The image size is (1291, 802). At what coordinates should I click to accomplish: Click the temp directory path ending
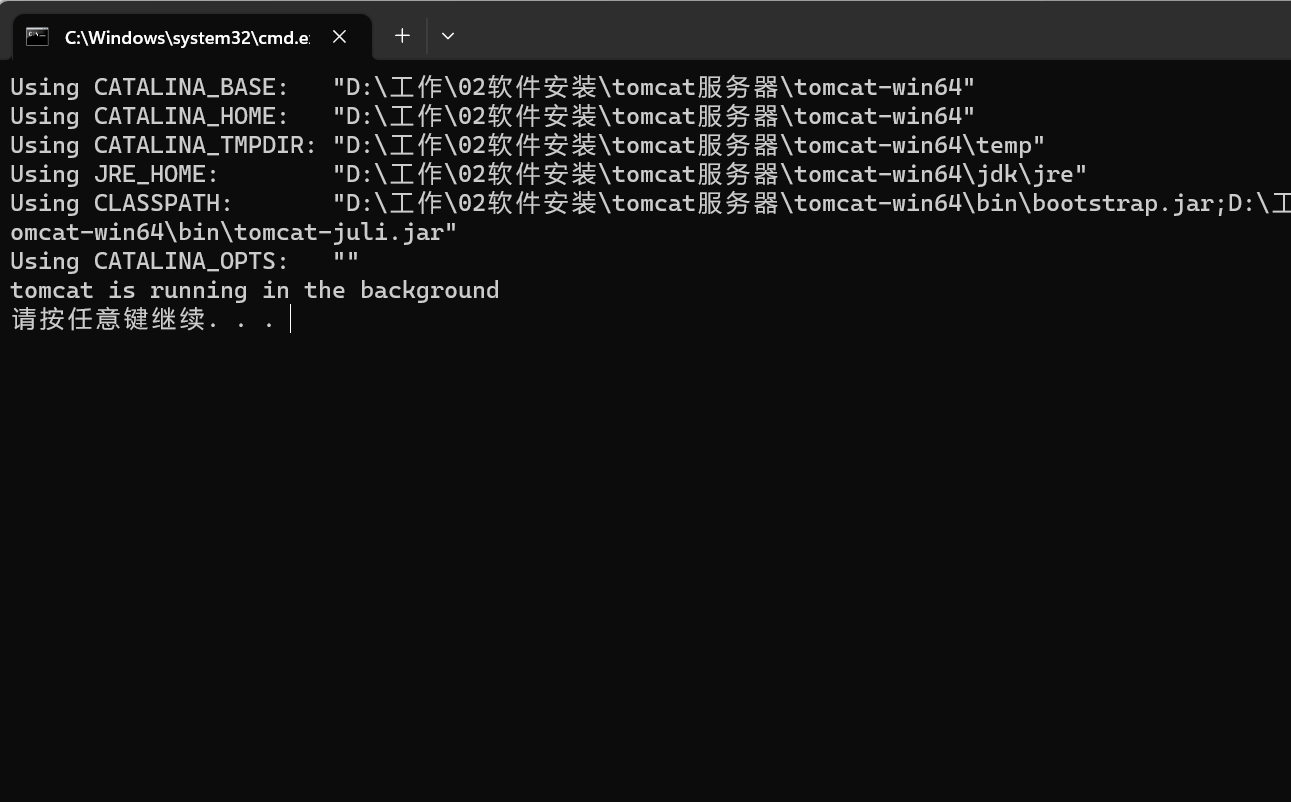coord(1003,145)
